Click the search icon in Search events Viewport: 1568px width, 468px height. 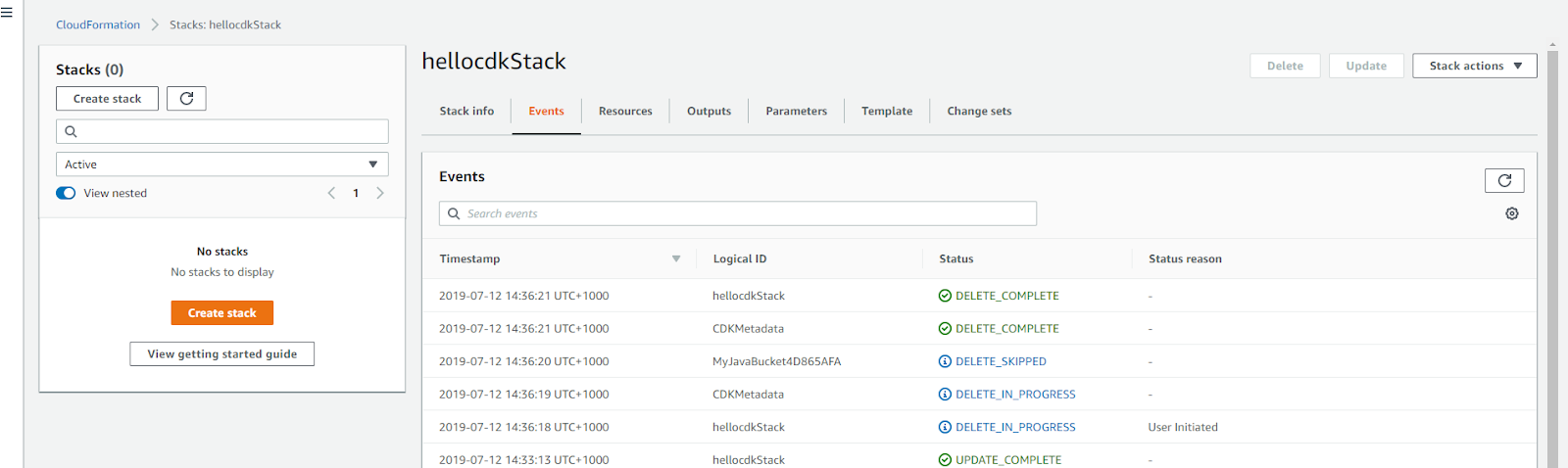pyautogui.click(x=454, y=213)
